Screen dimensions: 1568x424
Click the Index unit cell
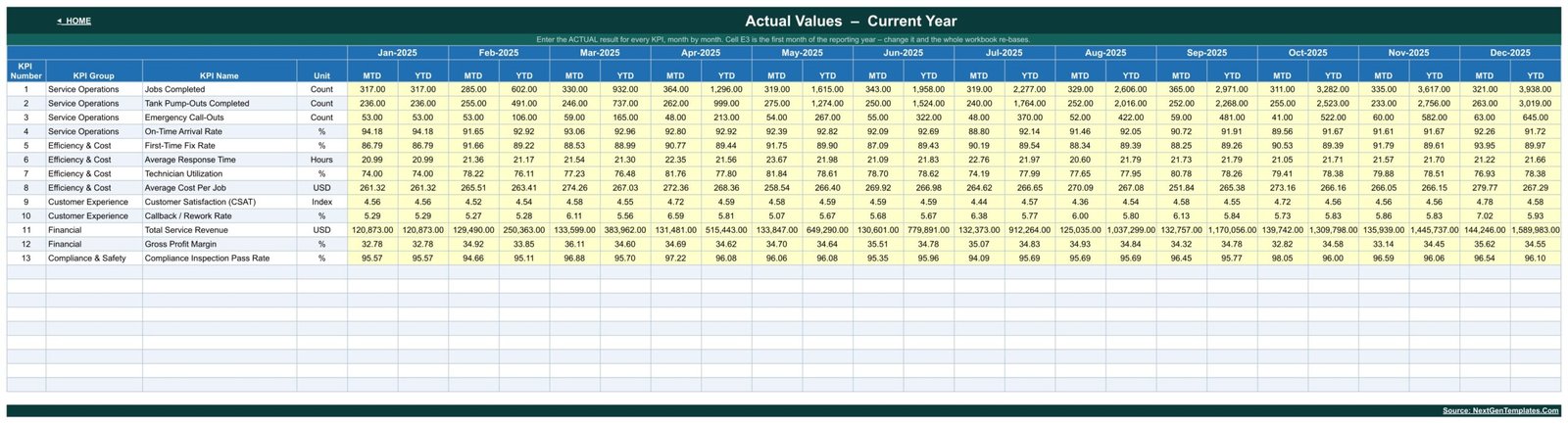pyautogui.click(x=321, y=202)
